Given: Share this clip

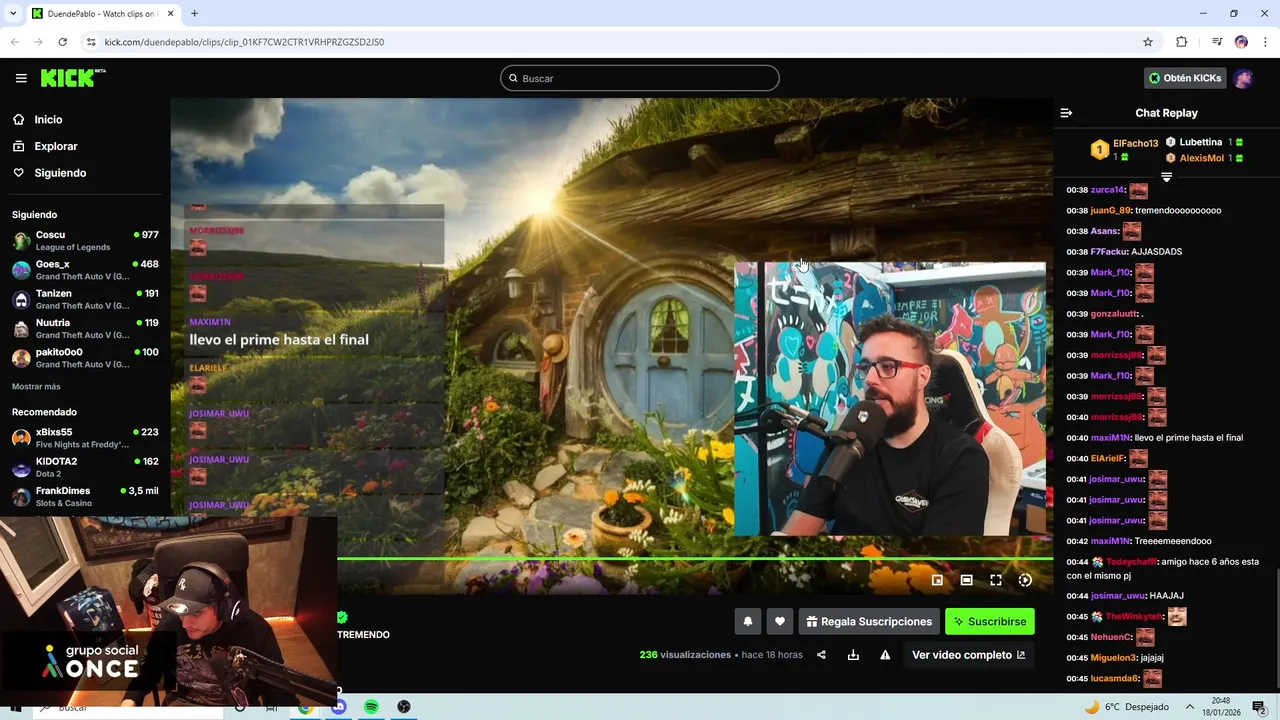Looking at the screenshot, I should point(821,655).
